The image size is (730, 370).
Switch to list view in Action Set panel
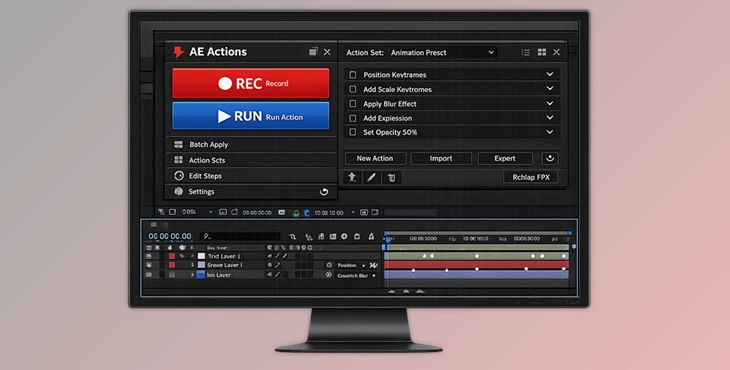[526, 53]
